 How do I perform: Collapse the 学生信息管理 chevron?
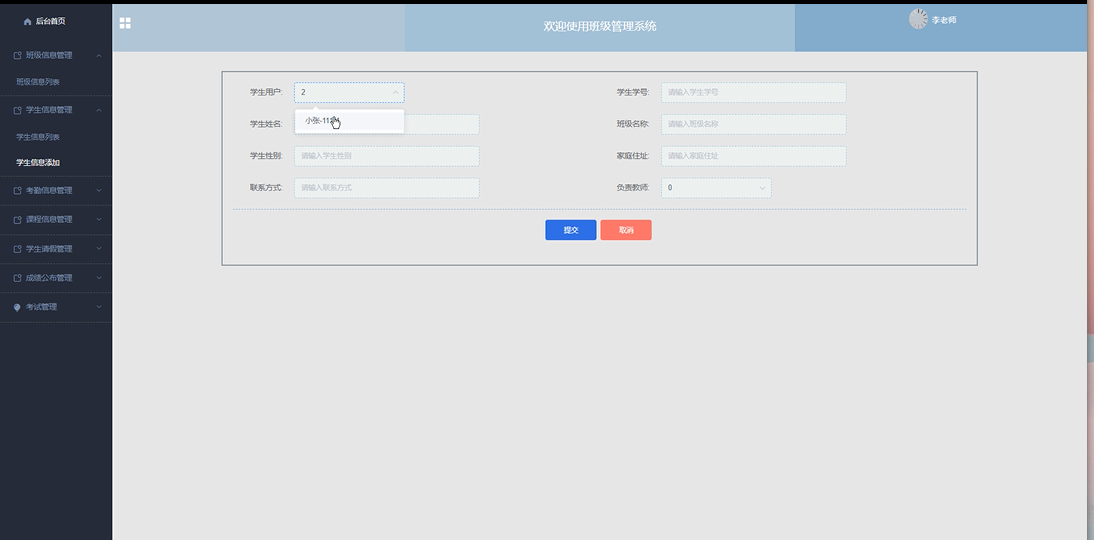point(98,110)
